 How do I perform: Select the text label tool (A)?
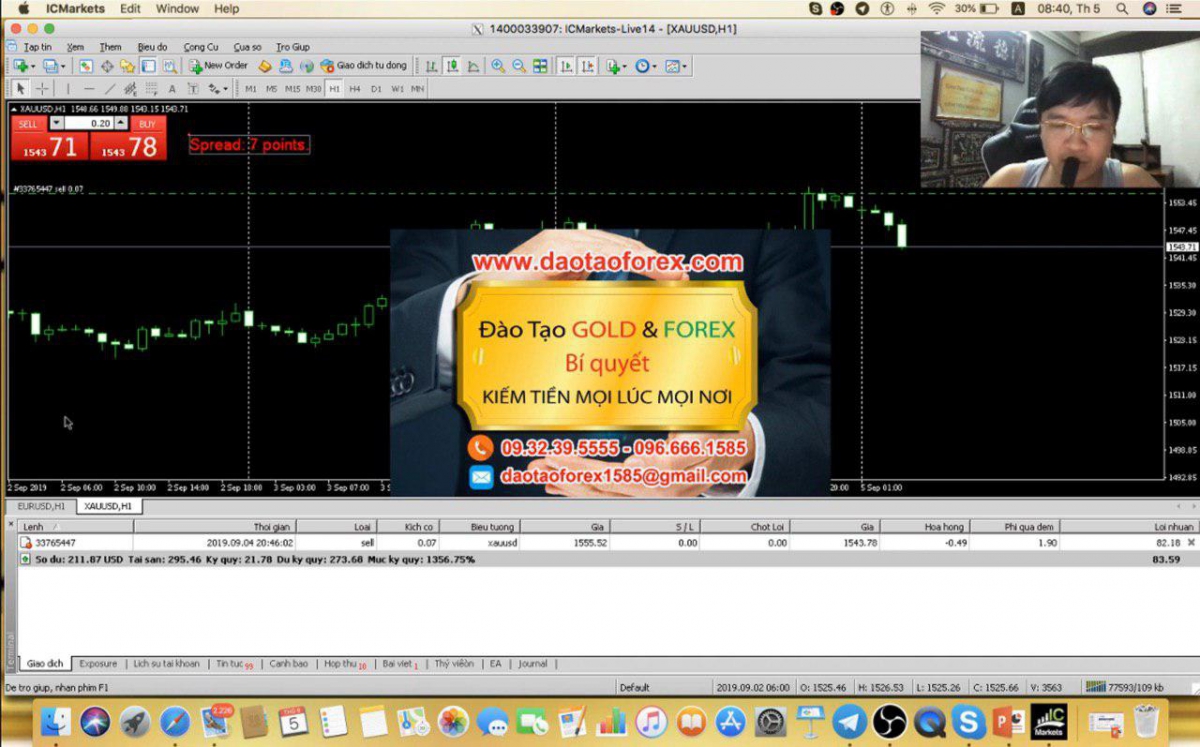tap(172, 89)
